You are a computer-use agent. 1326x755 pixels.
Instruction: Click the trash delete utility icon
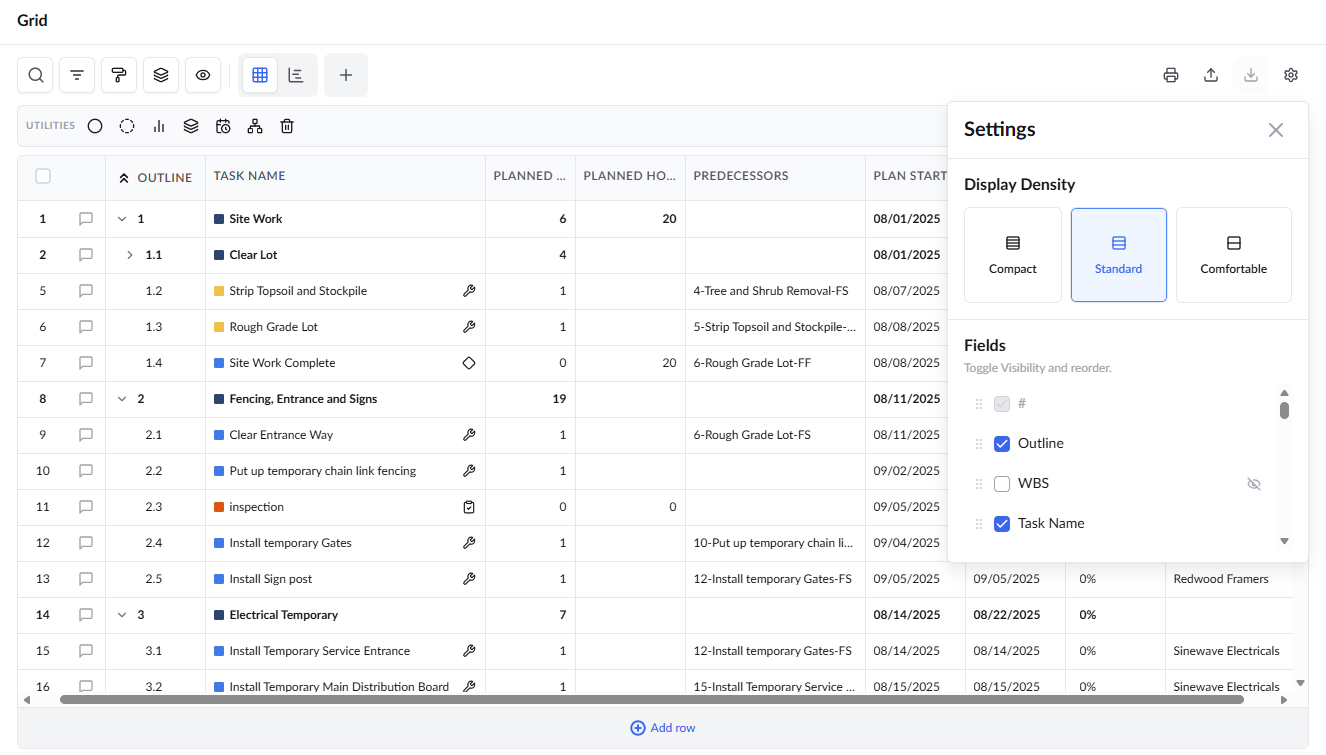tap(287, 126)
